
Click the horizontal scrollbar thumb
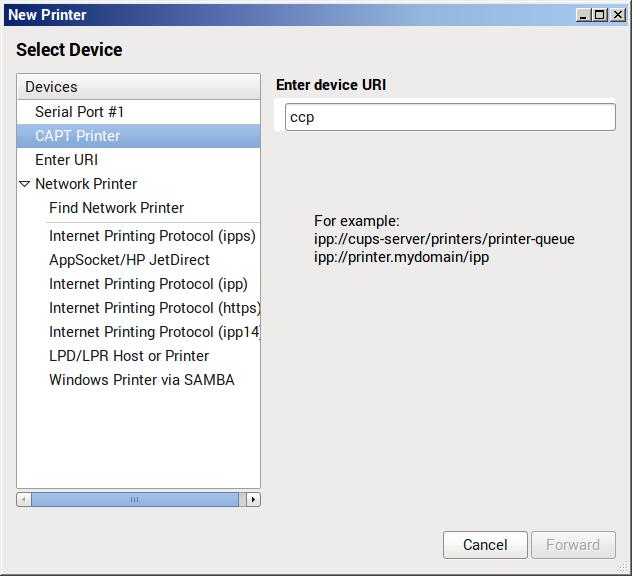[x=134, y=499]
